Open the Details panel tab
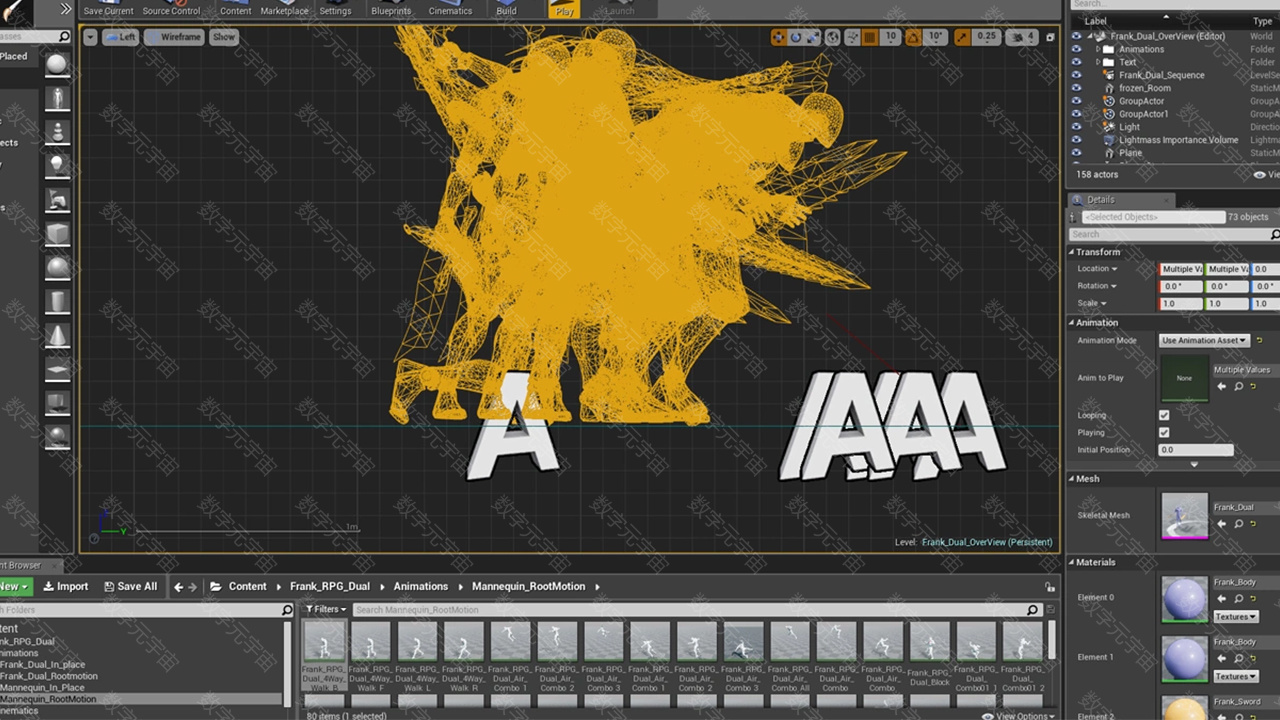Viewport: 1280px width, 720px height. click(1100, 200)
